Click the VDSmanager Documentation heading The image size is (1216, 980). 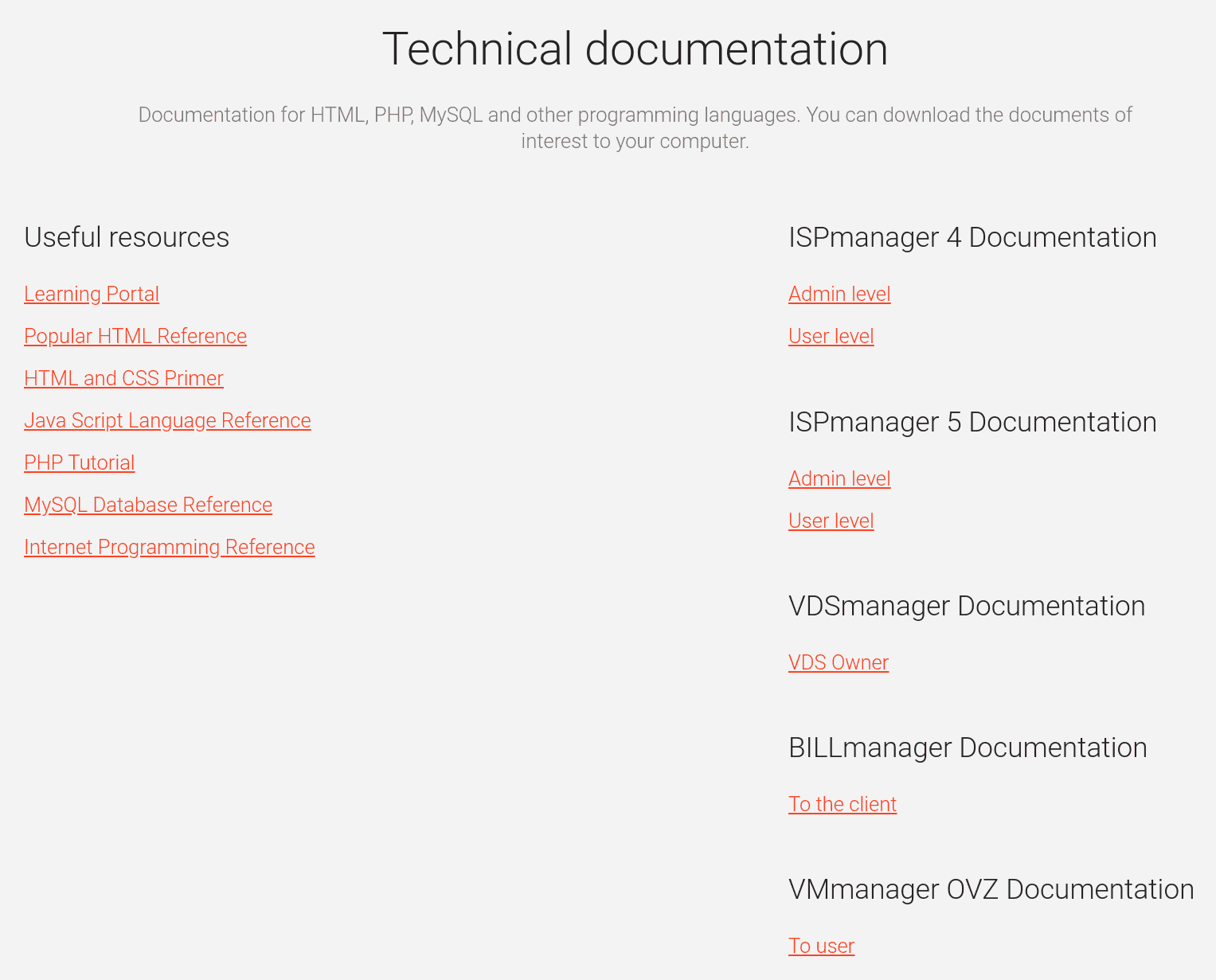tap(967, 606)
